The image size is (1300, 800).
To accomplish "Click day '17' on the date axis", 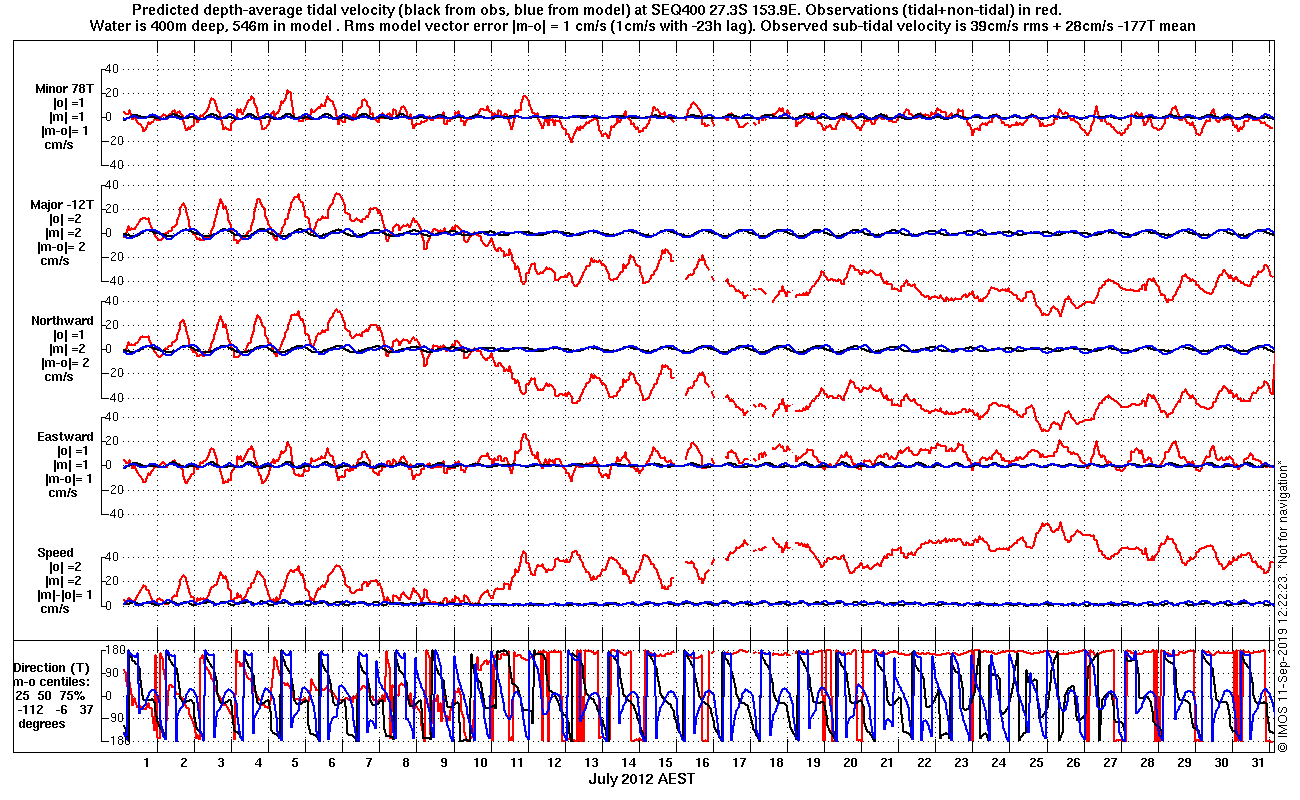I will (739, 763).
